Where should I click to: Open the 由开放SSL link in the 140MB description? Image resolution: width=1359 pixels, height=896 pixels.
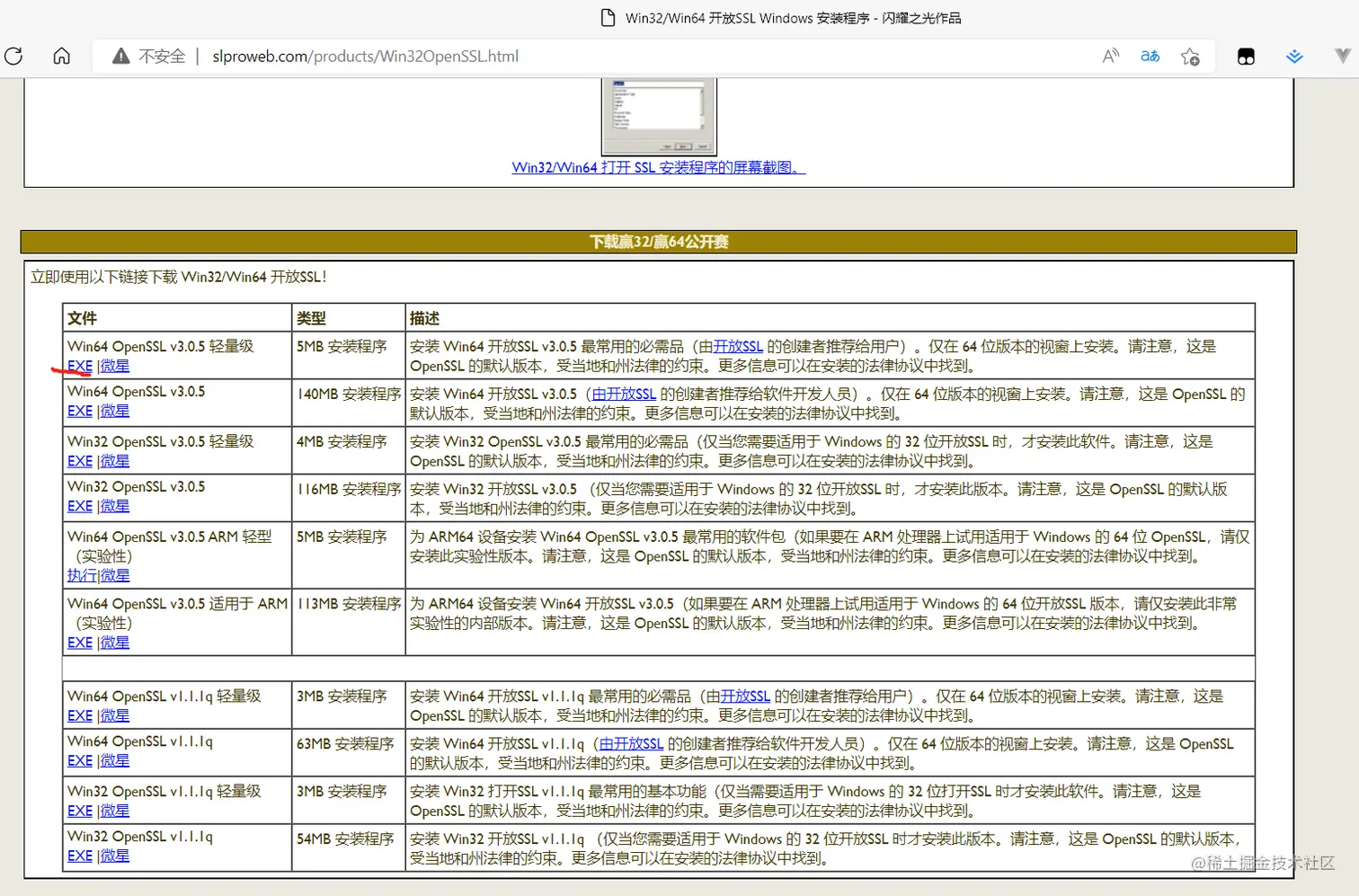[624, 394]
